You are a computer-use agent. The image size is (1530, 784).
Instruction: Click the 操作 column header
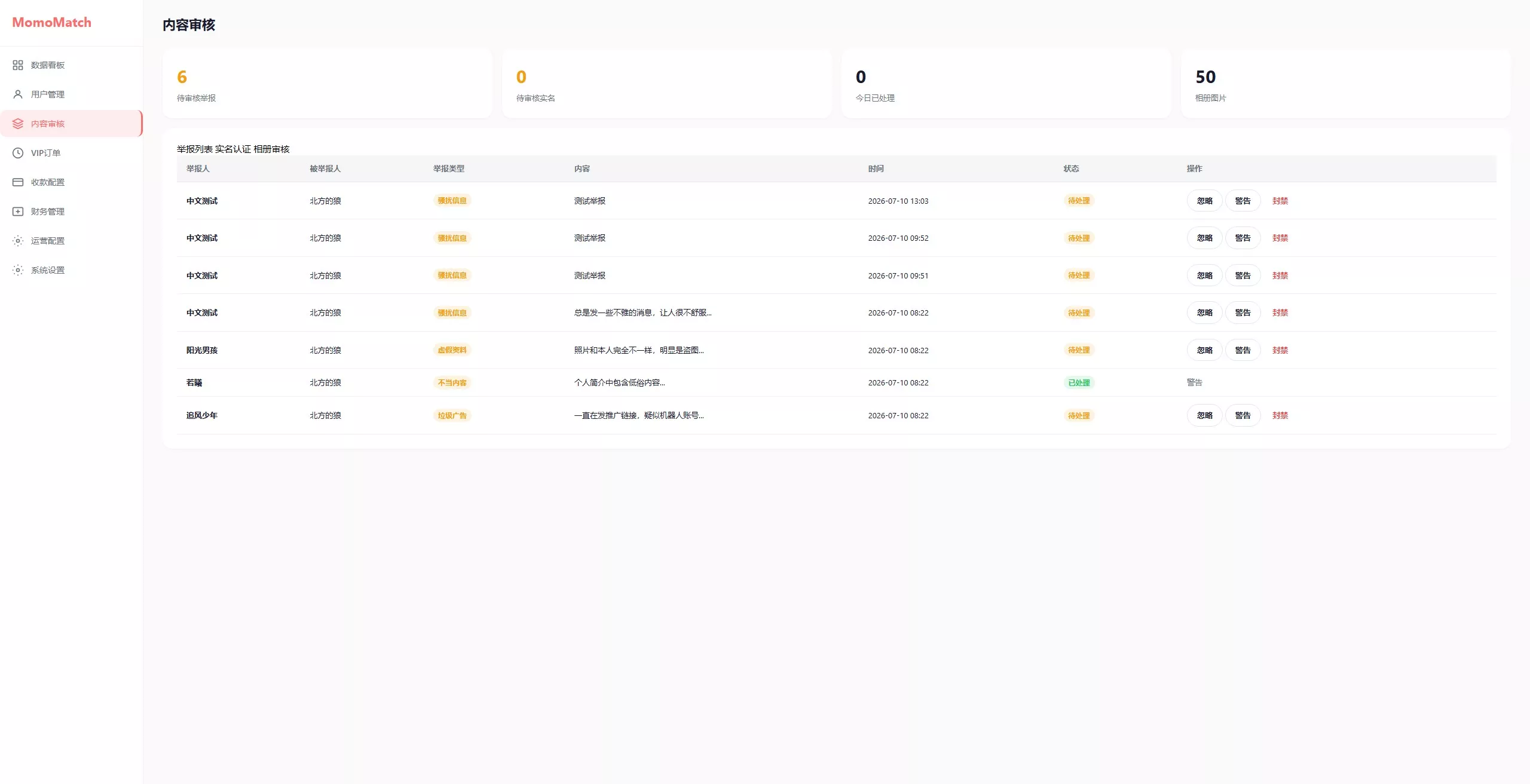[1195, 169]
